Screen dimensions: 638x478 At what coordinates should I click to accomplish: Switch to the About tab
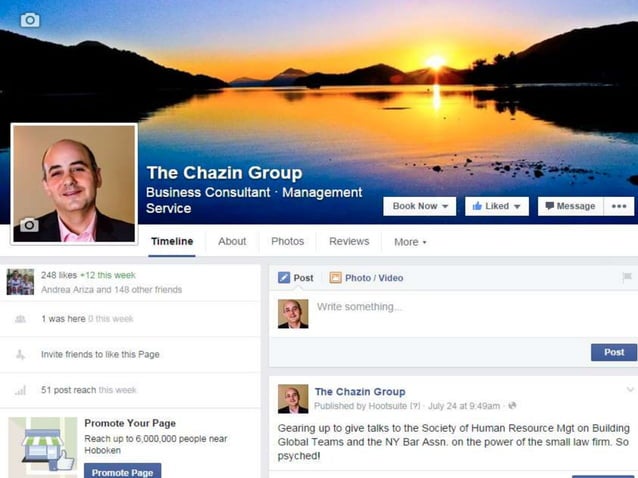(x=232, y=242)
